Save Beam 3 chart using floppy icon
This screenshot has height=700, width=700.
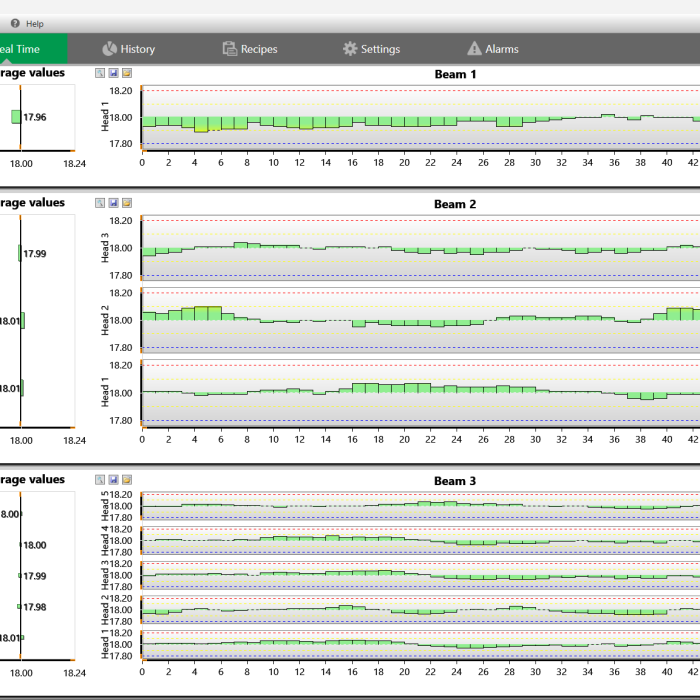[113, 480]
